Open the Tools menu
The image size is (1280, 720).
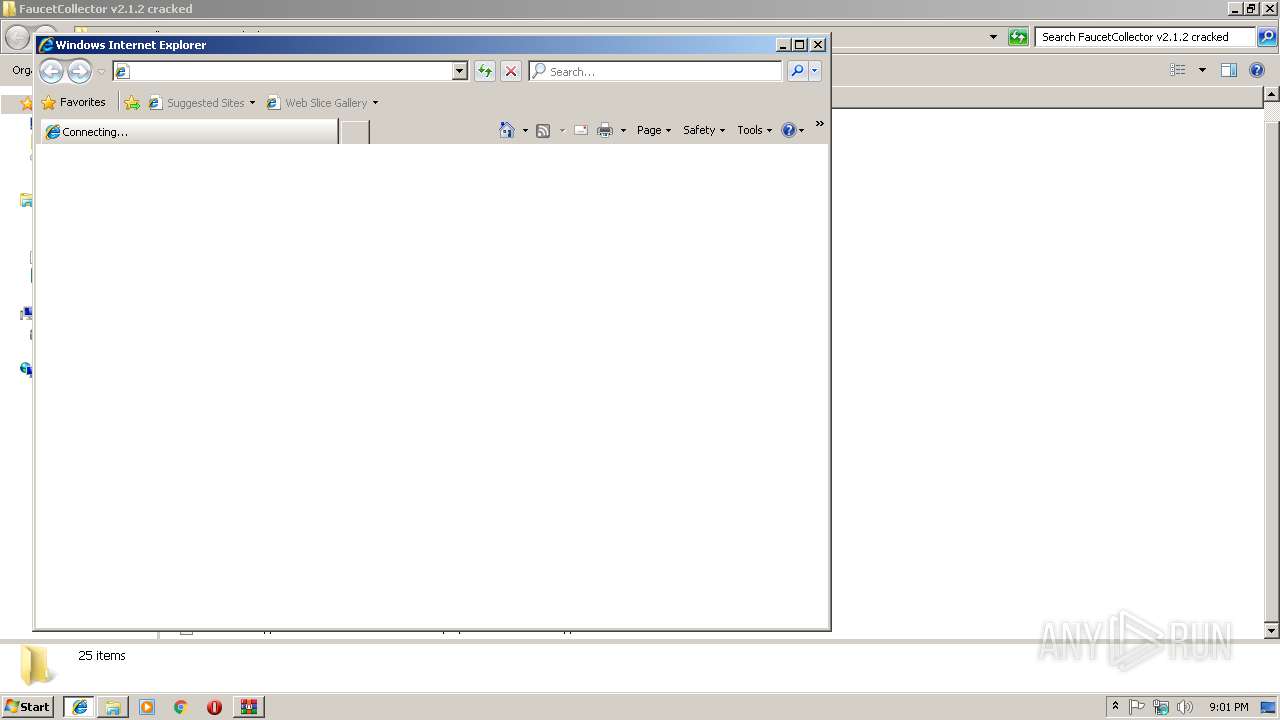click(x=755, y=130)
